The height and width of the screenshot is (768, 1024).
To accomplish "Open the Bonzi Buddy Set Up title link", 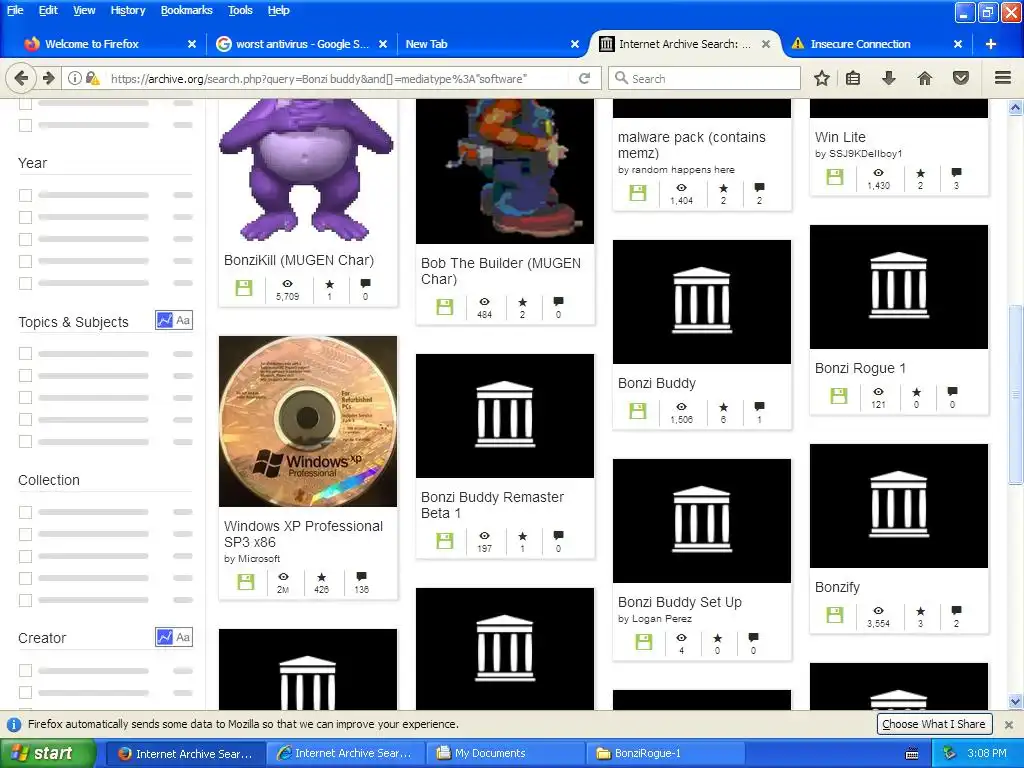I will pyautogui.click(x=680, y=601).
